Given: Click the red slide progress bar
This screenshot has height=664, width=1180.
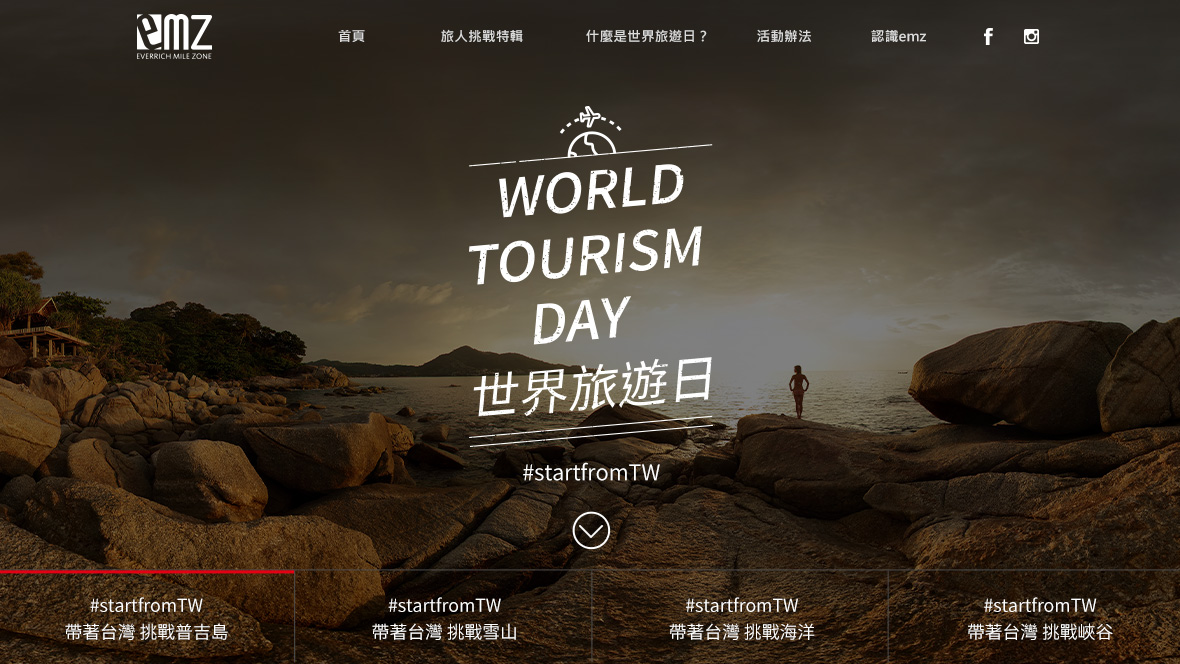Looking at the screenshot, I should (x=147, y=572).
